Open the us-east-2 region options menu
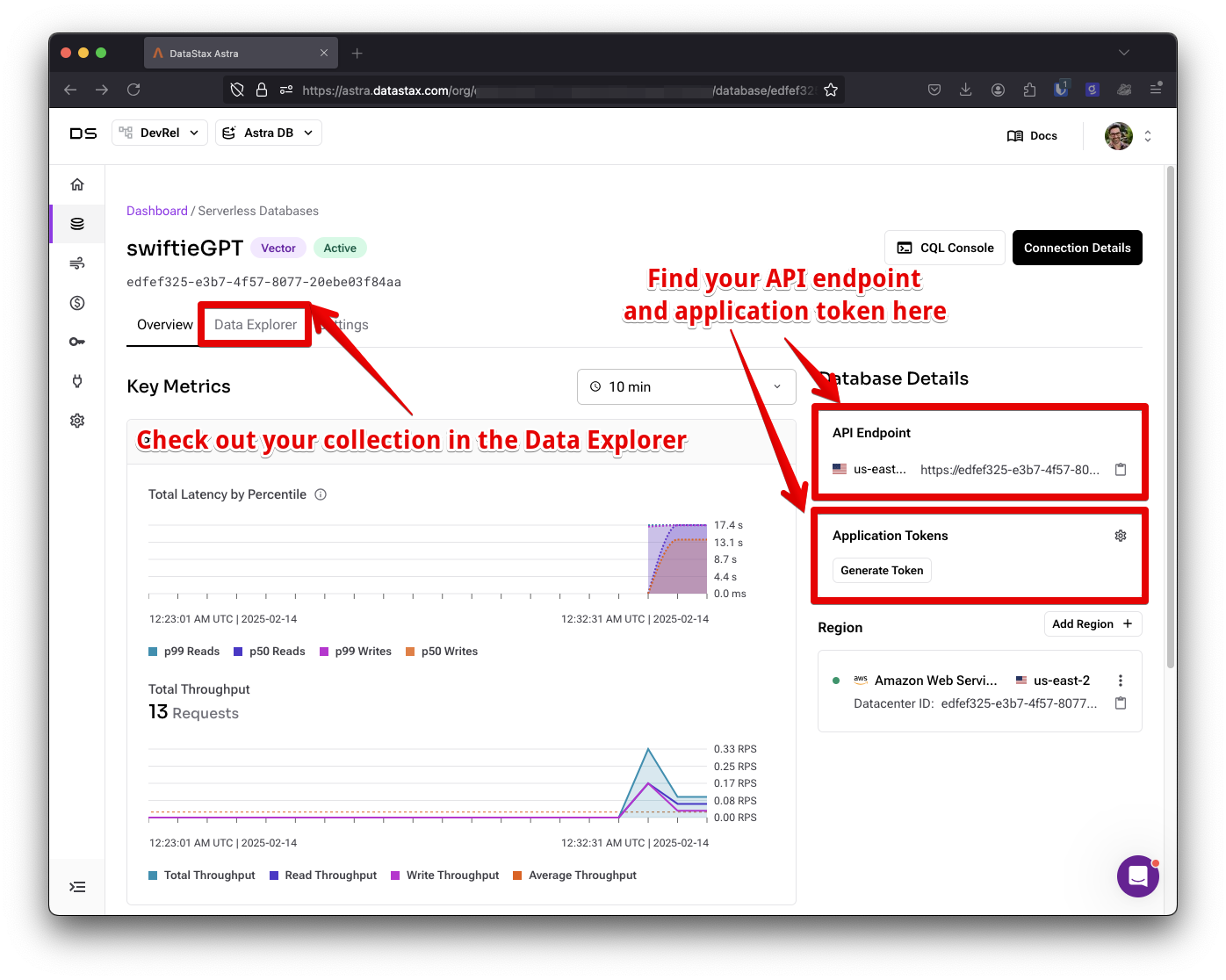1226x980 pixels. tap(1120, 681)
